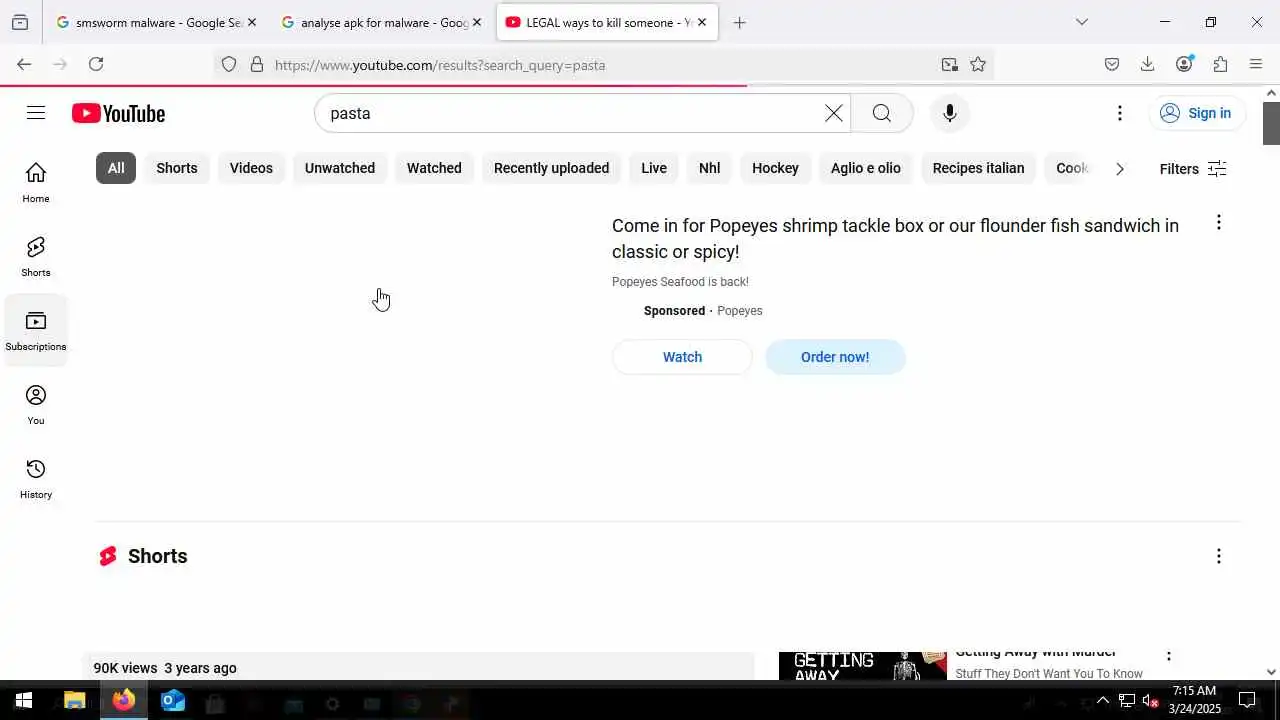The width and height of the screenshot is (1280, 720).
Task: Close the smsworm malware tab
Action: [x=252, y=22]
